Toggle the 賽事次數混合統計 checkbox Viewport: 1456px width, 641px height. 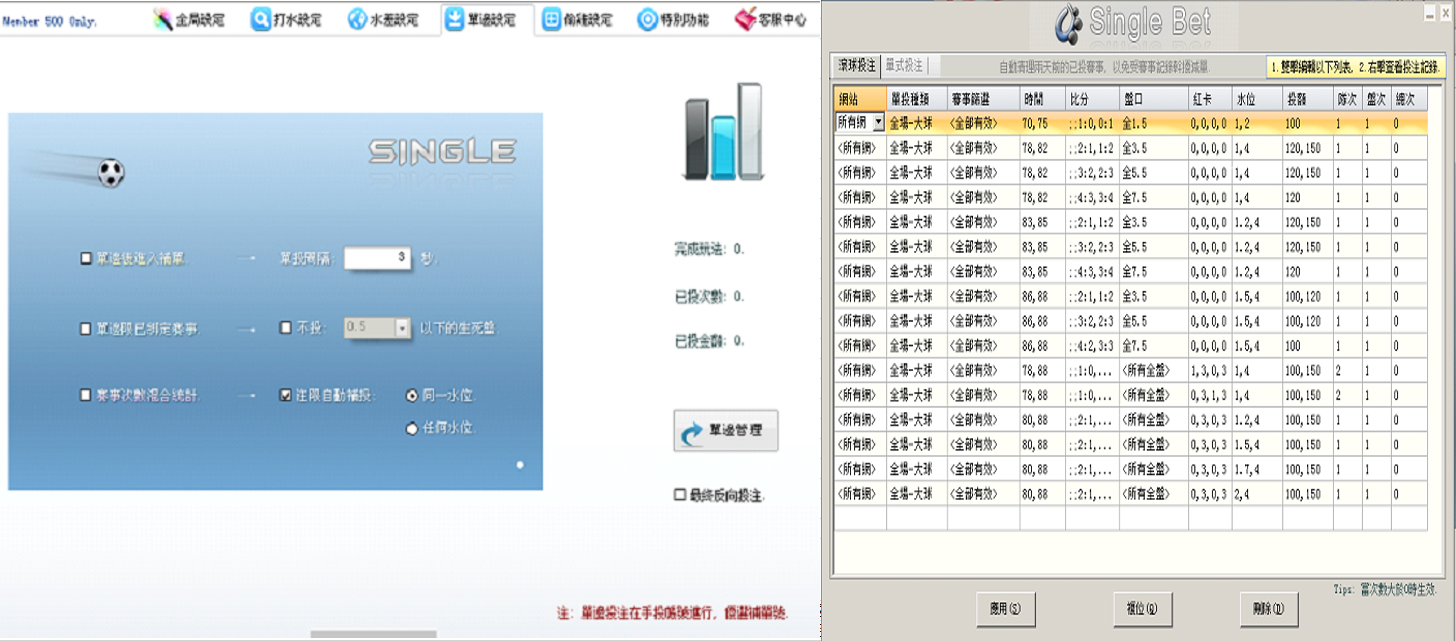pos(86,395)
